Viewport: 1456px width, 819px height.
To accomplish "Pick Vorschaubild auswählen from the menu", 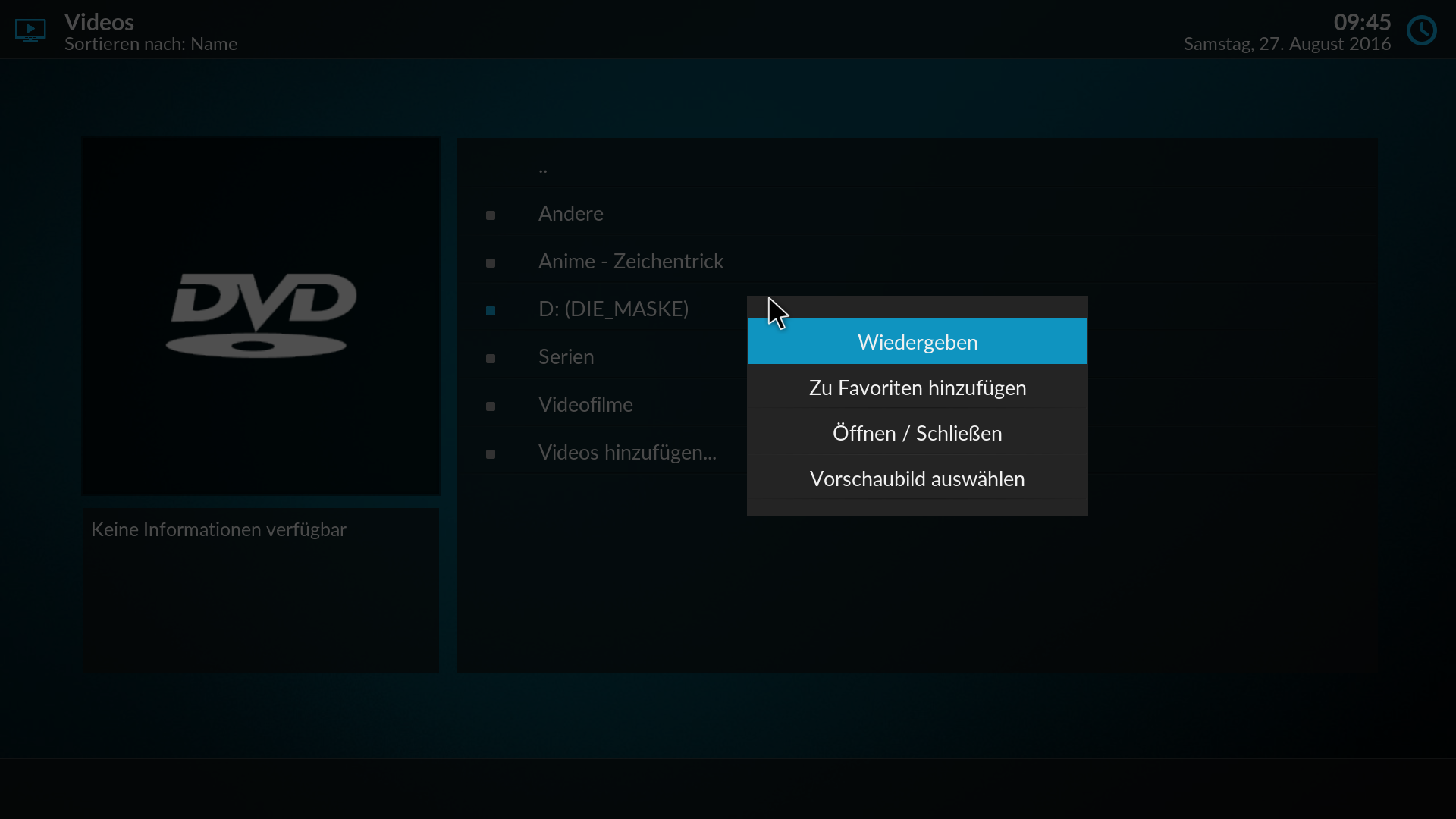I will point(917,479).
